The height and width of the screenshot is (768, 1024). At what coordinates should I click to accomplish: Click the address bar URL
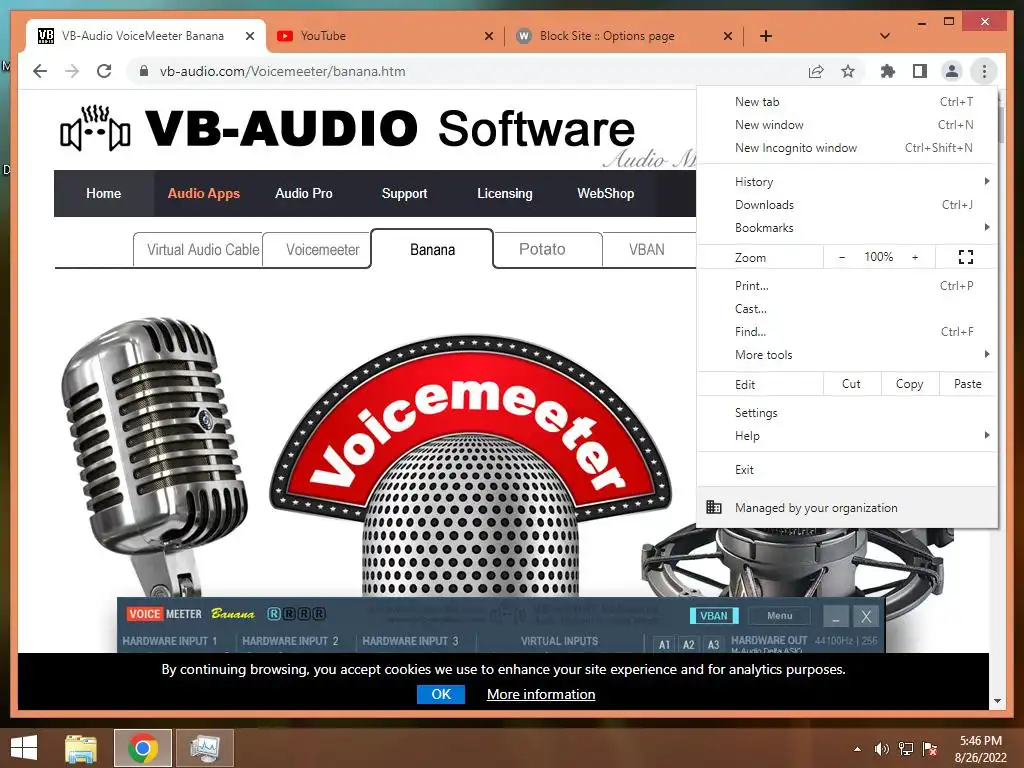click(282, 71)
